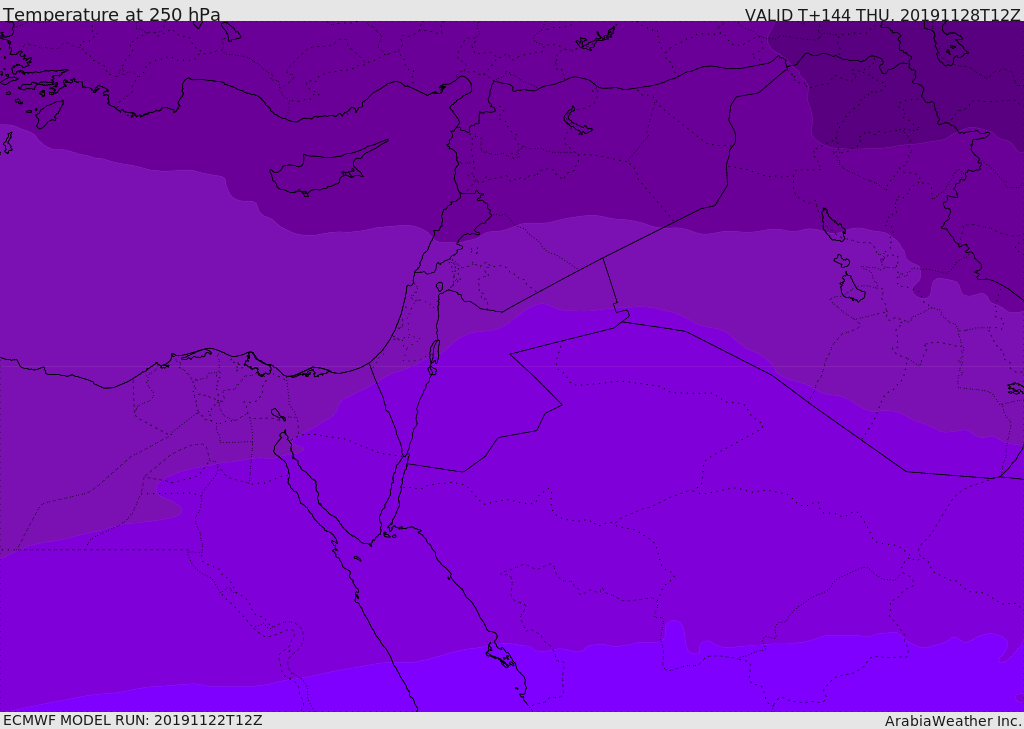Click the 'ECMWF MODEL RUN: 20191122T12Z' text
Image resolution: width=1024 pixels, height=729 pixels.
133,720
